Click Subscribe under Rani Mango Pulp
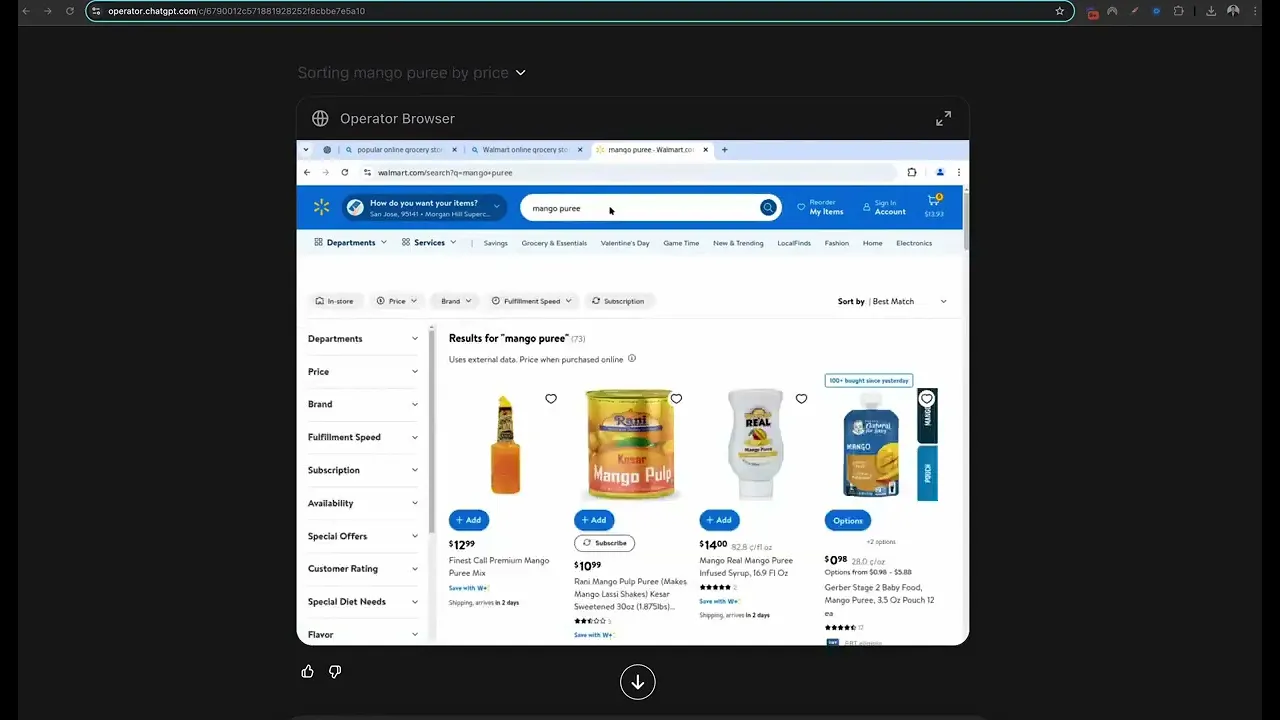The image size is (1280, 720). click(604, 543)
